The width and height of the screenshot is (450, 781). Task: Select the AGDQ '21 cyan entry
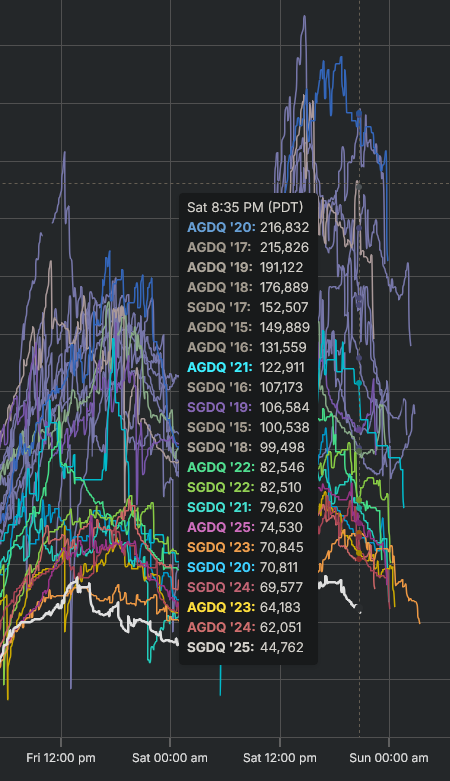point(246,367)
